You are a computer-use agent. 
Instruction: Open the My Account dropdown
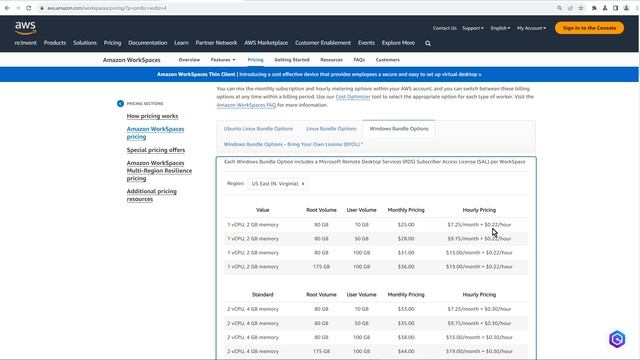[x=531, y=28]
